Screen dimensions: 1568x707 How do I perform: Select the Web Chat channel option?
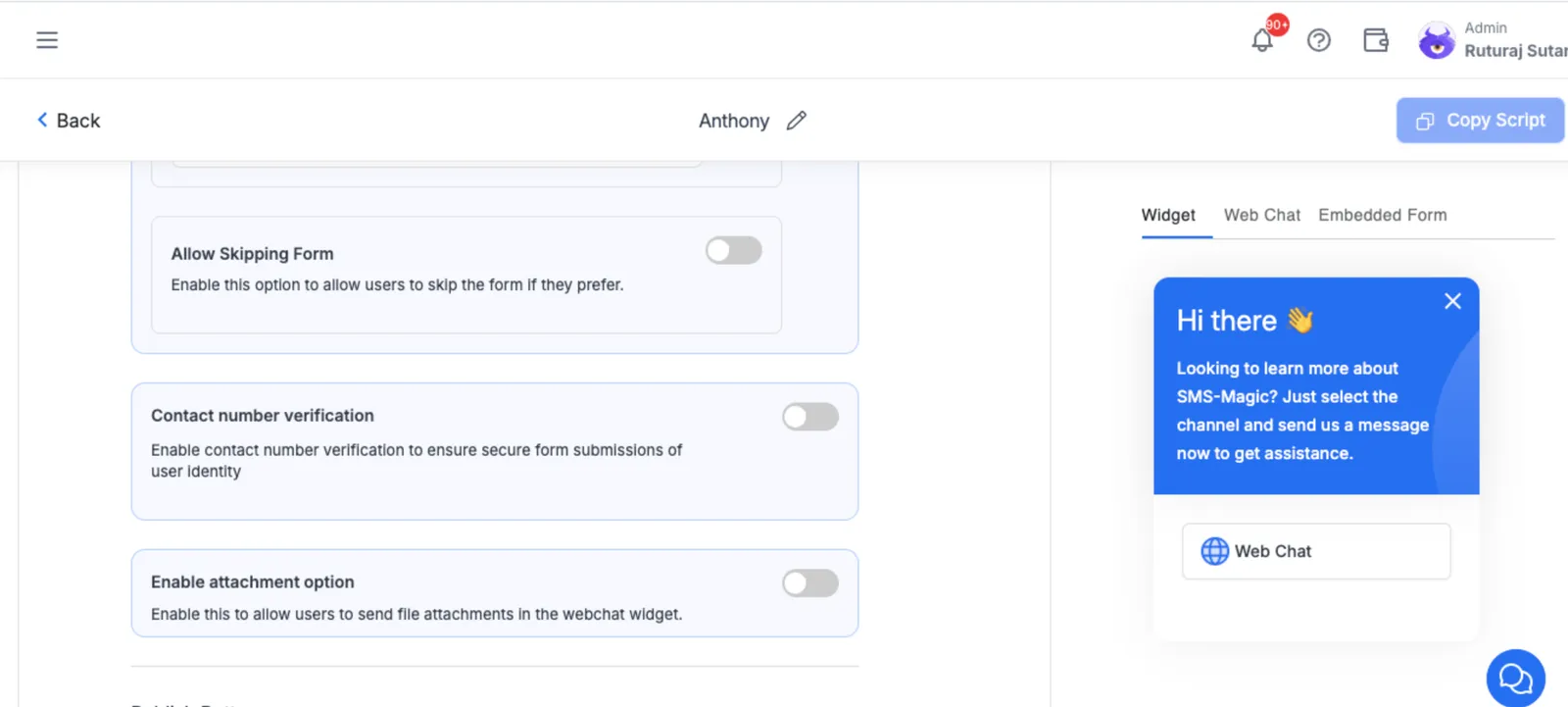pos(1316,551)
